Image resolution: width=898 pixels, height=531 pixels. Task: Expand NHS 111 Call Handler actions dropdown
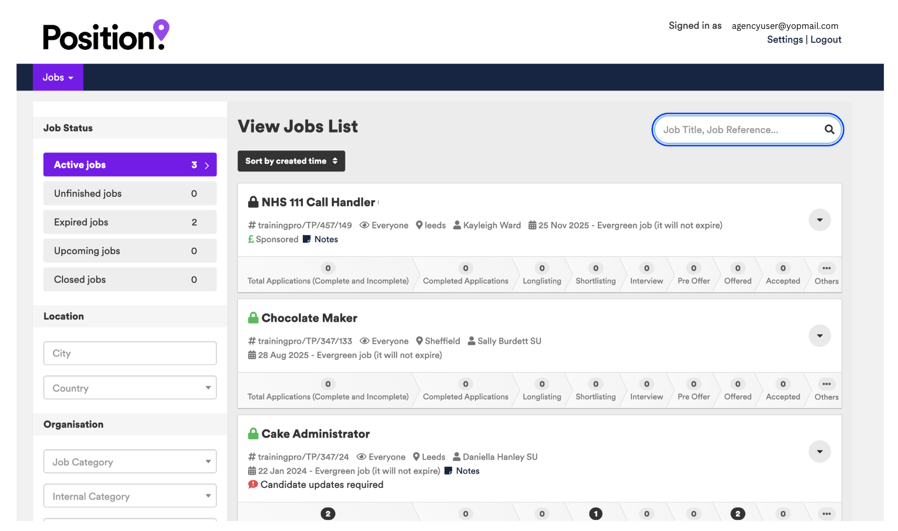point(819,220)
